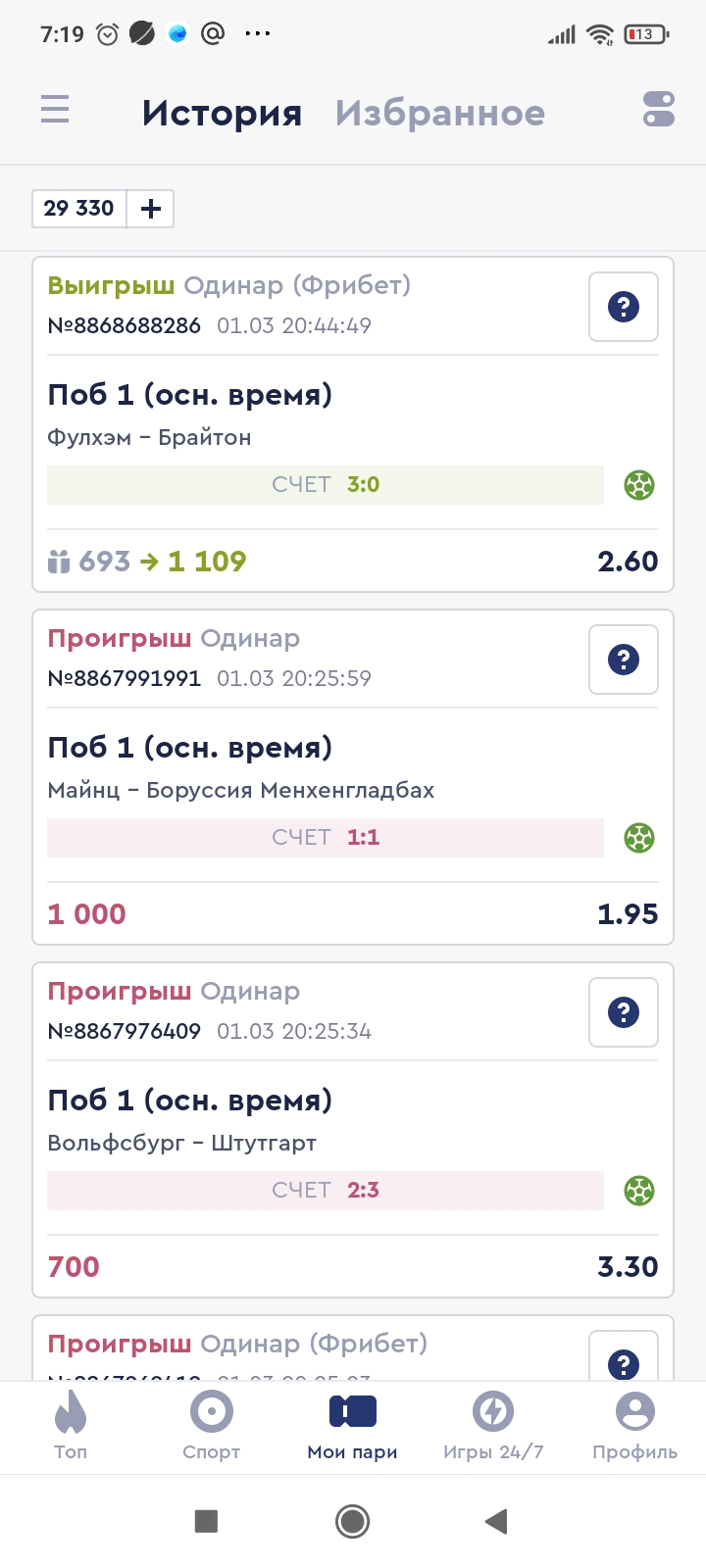Screen dimensions: 706x1568
Task: Switch to the Избранное tab
Action: pyautogui.click(x=439, y=113)
